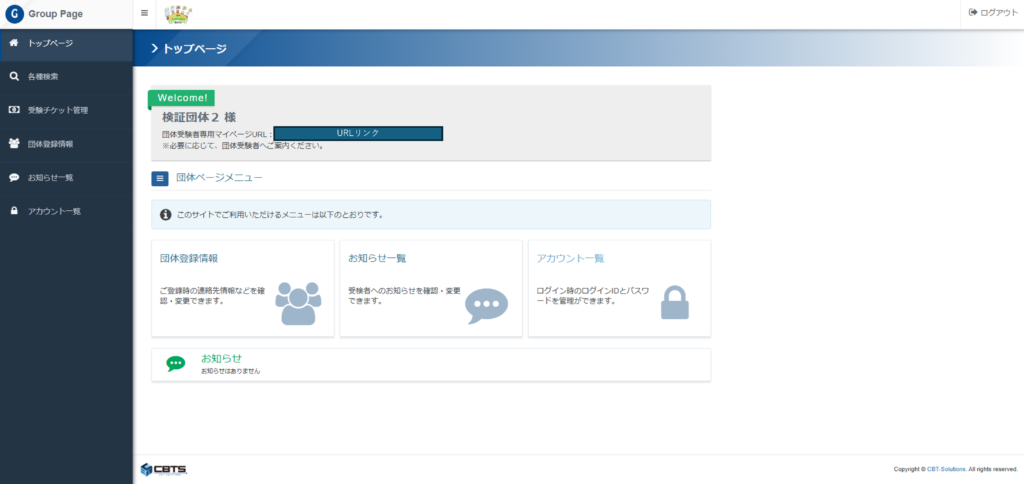Click the green お知らせ chat bubble icon
The image size is (1024, 484).
point(176,364)
